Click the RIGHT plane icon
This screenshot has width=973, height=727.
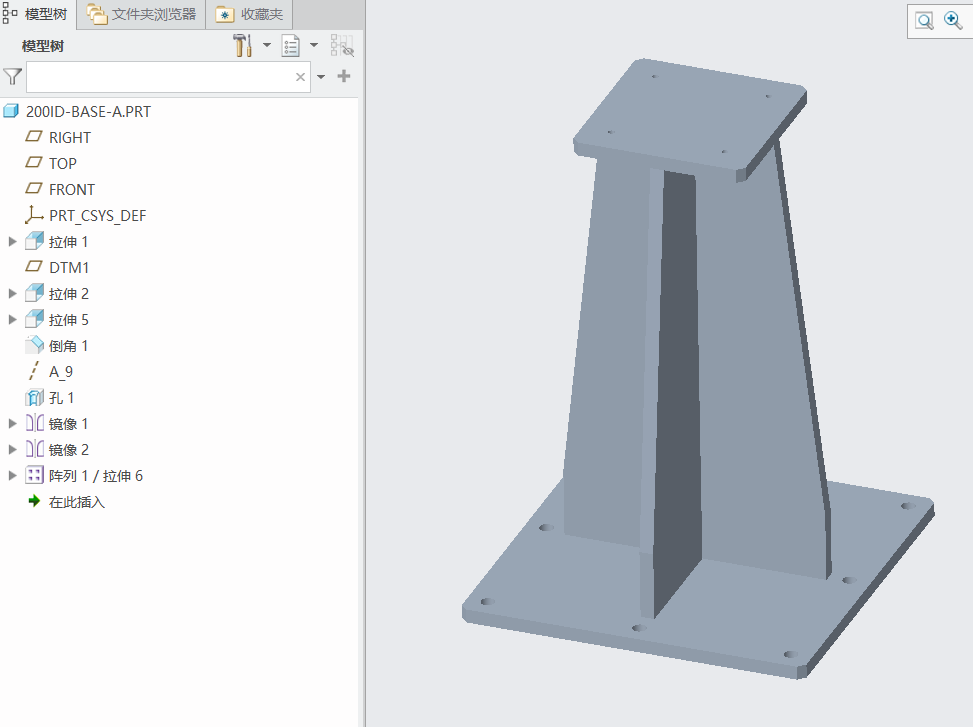pyautogui.click(x=34, y=136)
